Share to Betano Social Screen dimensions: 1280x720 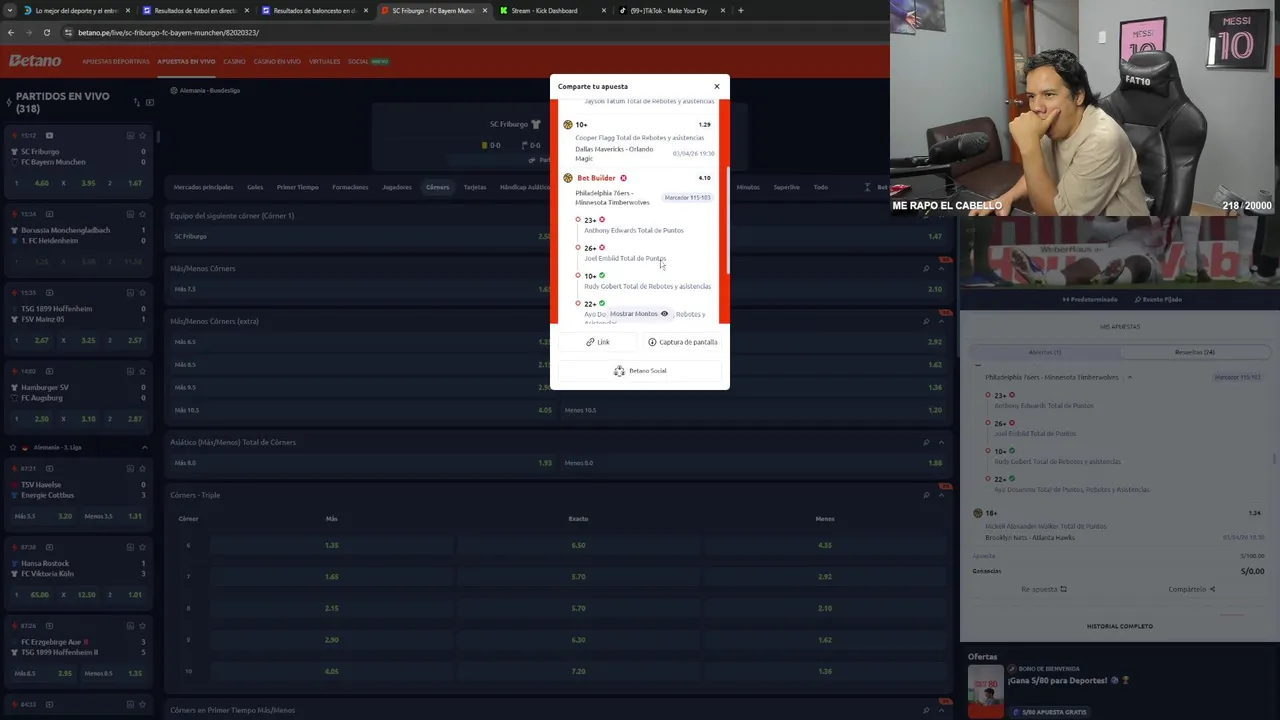point(640,371)
